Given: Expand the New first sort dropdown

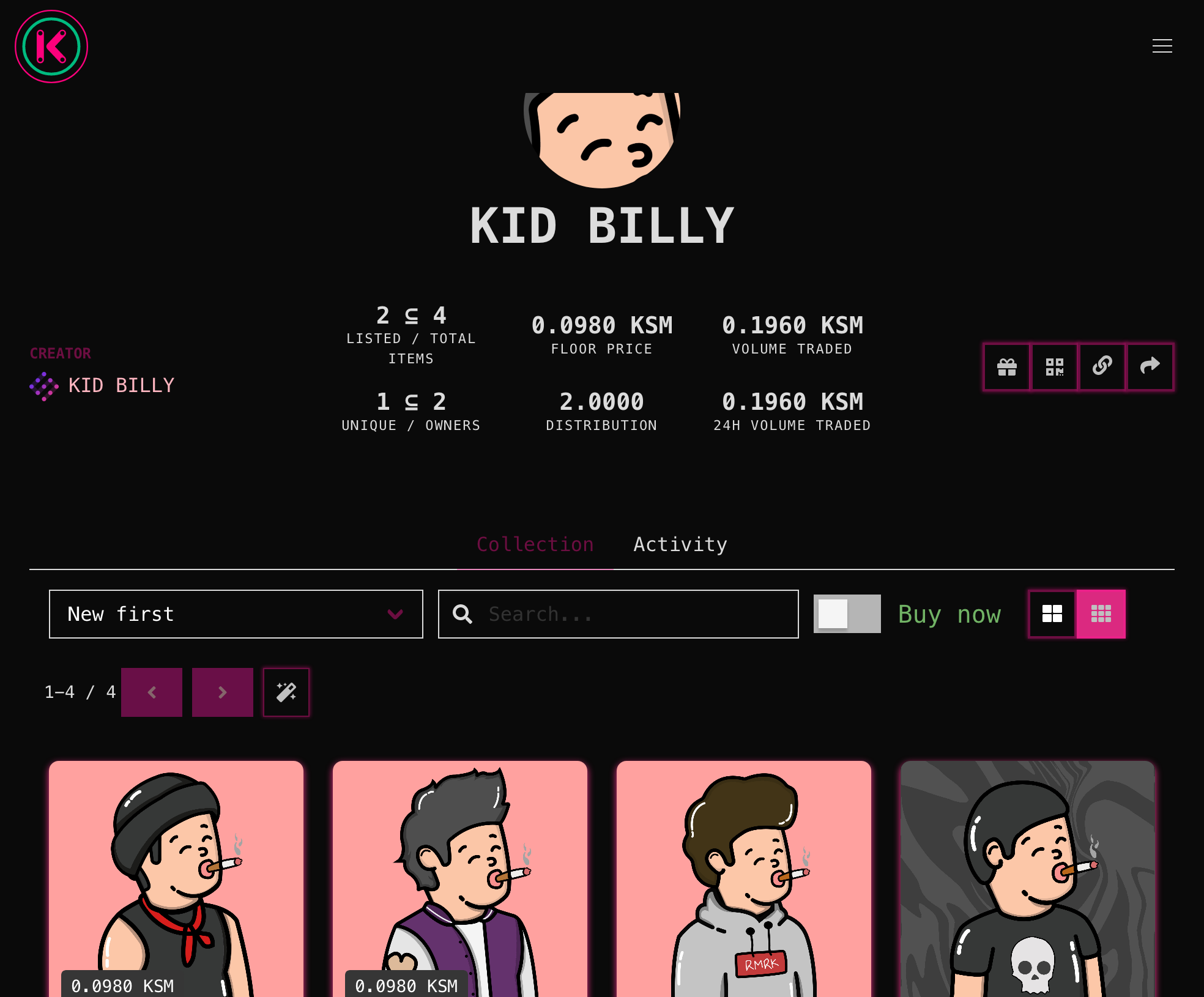Looking at the screenshot, I should (x=236, y=613).
